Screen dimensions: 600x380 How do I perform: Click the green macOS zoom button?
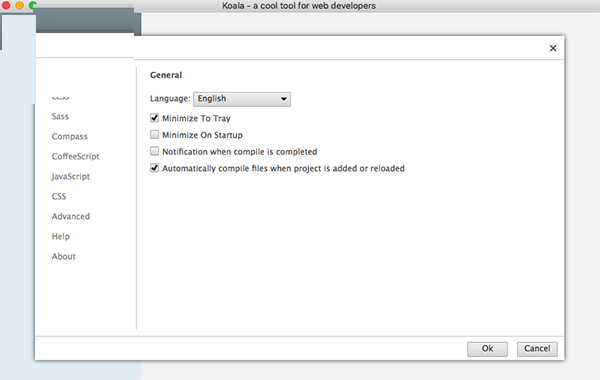(x=33, y=5)
